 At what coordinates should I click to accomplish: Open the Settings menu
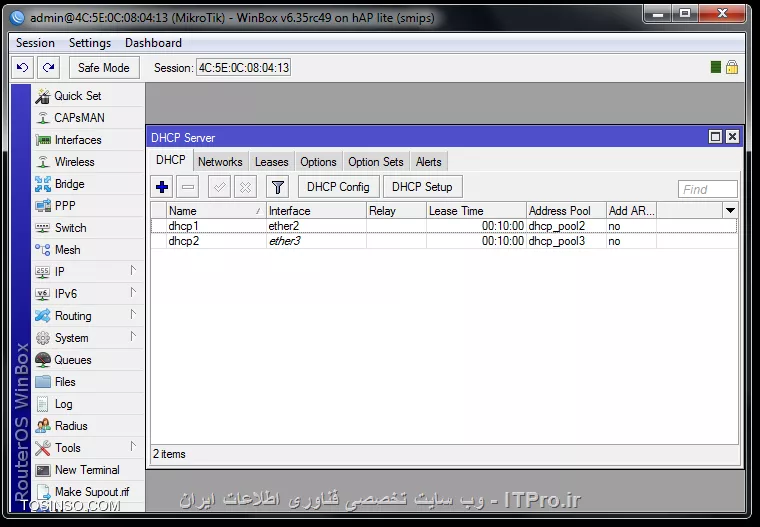tap(90, 43)
